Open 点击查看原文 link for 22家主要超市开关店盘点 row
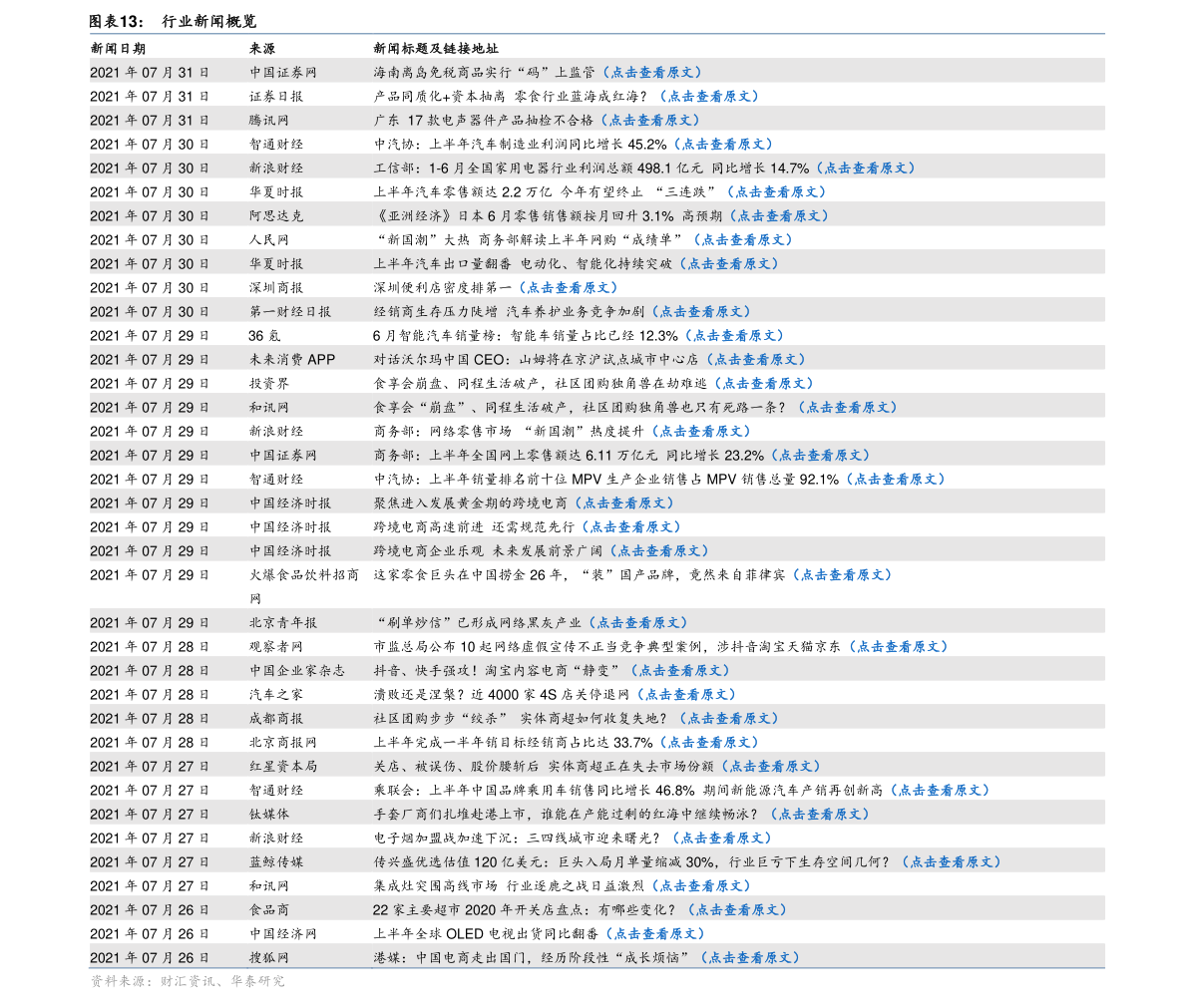The height and width of the screenshot is (1008, 1188). [x=738, y=910]
